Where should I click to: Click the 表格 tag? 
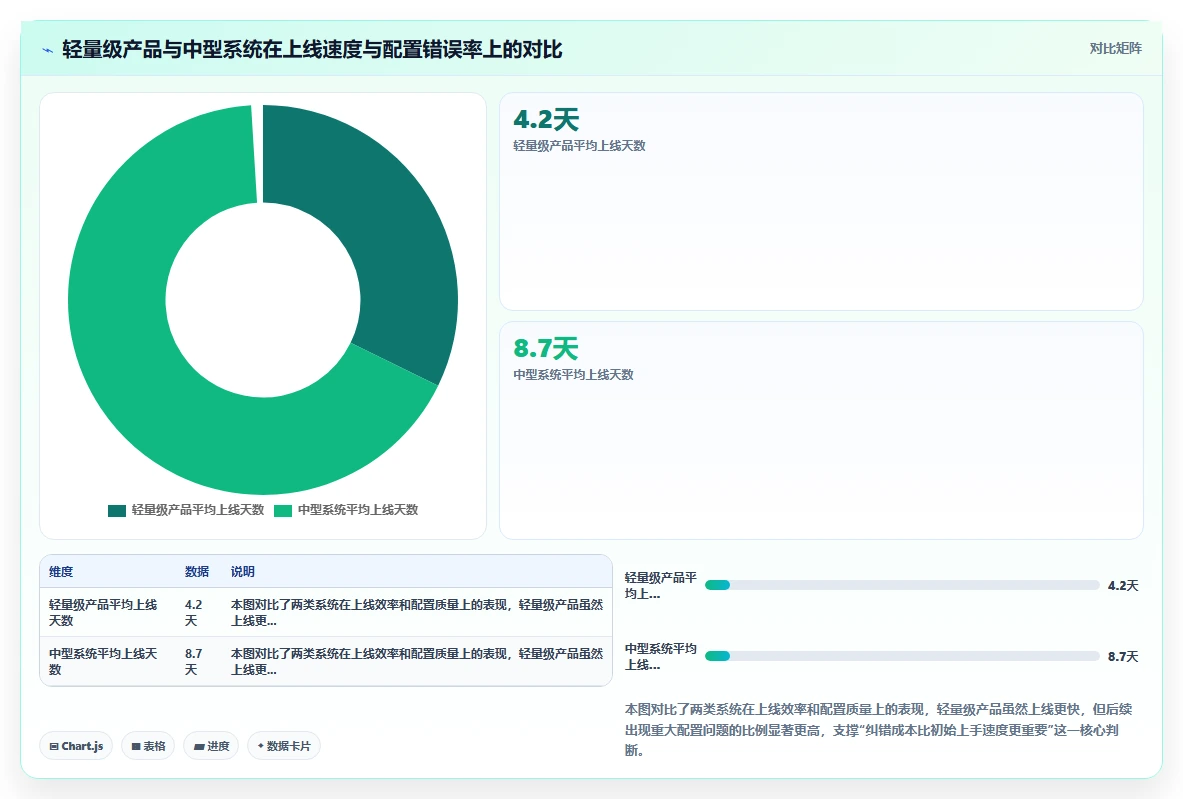pyautogui.click(x=148, y=746)
